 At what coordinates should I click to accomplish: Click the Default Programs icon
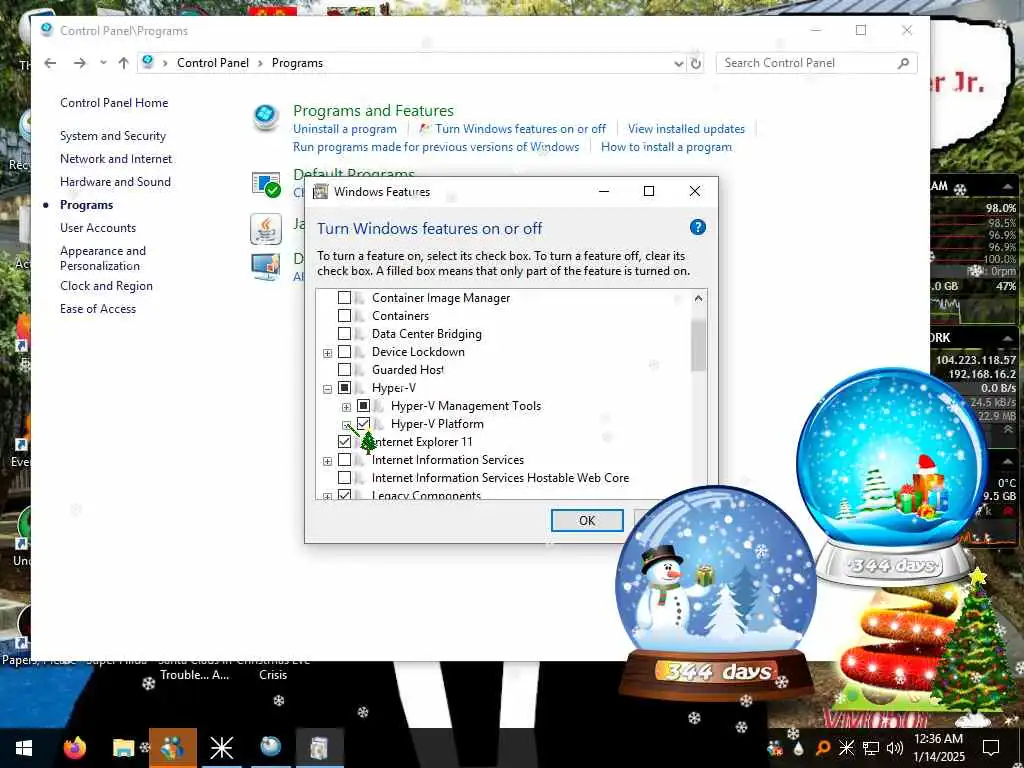[x=266, y=184]
